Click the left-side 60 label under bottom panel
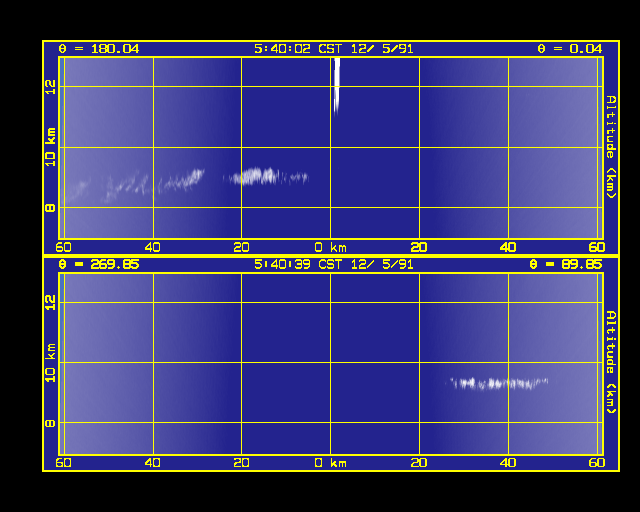The height and width of the screenshot is (512, 640). (x=63, y=463)
